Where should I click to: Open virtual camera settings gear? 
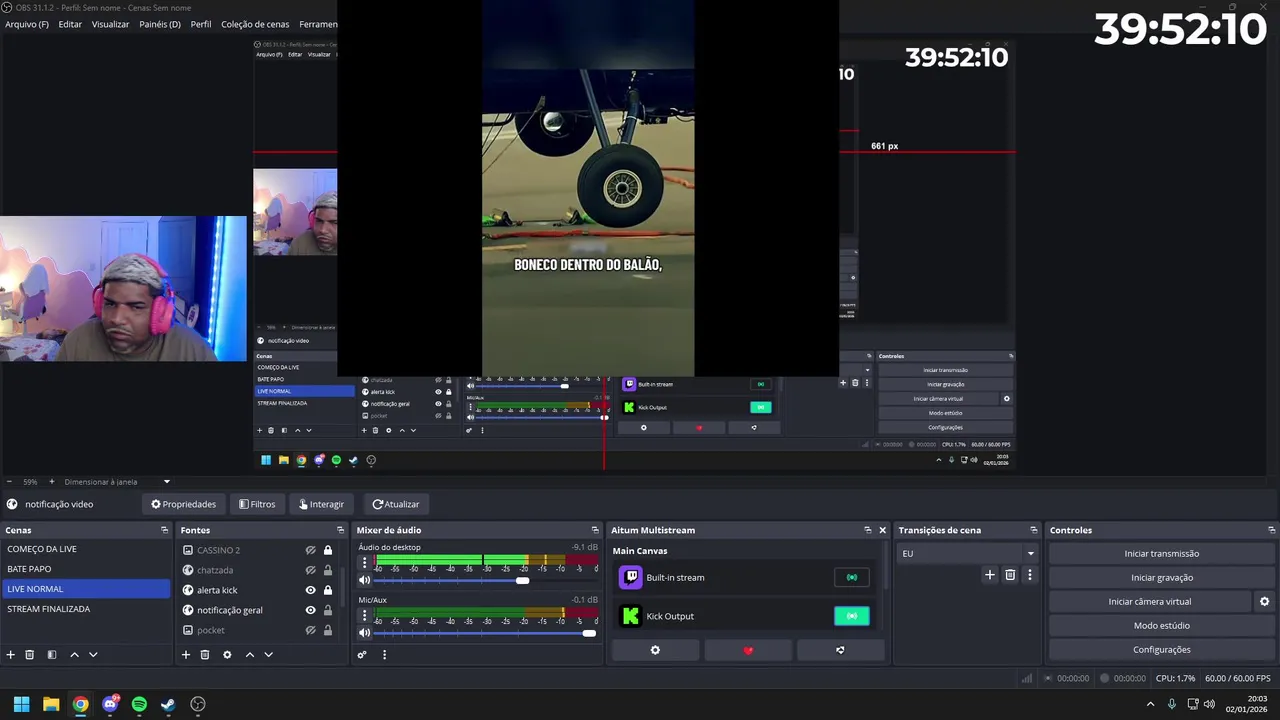1264,601
